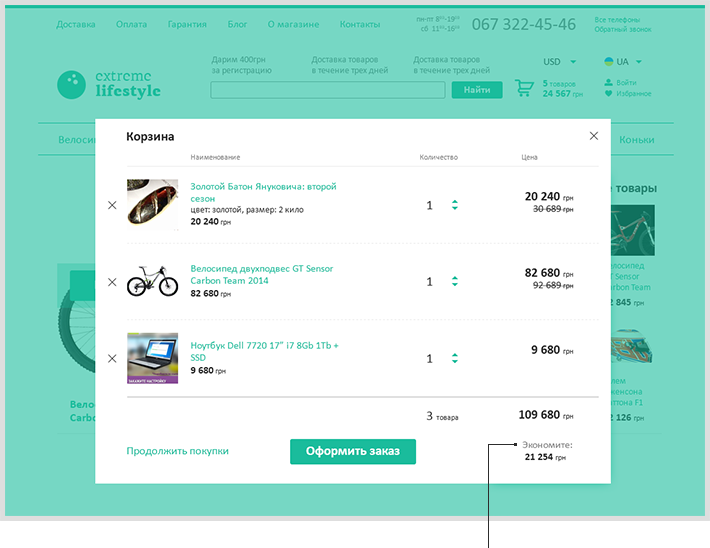Viewport: 710px width, 548px height.
Task: Click the shopping cart icon in header
Action: click(x=524, y=89)
